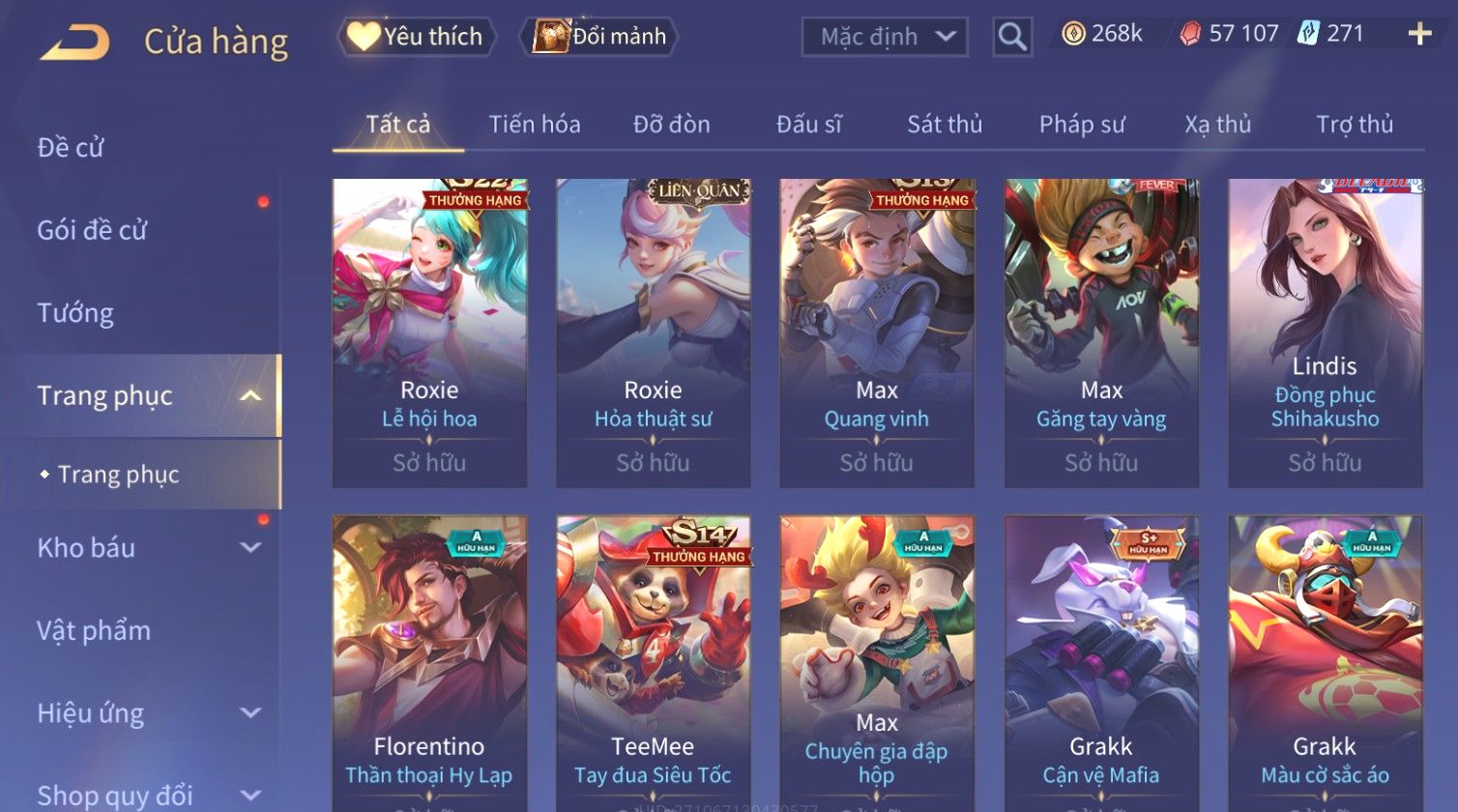The image size is (1458, 812).
Task: Open Yêu thích heart favorites
Action: coord(417,37)
